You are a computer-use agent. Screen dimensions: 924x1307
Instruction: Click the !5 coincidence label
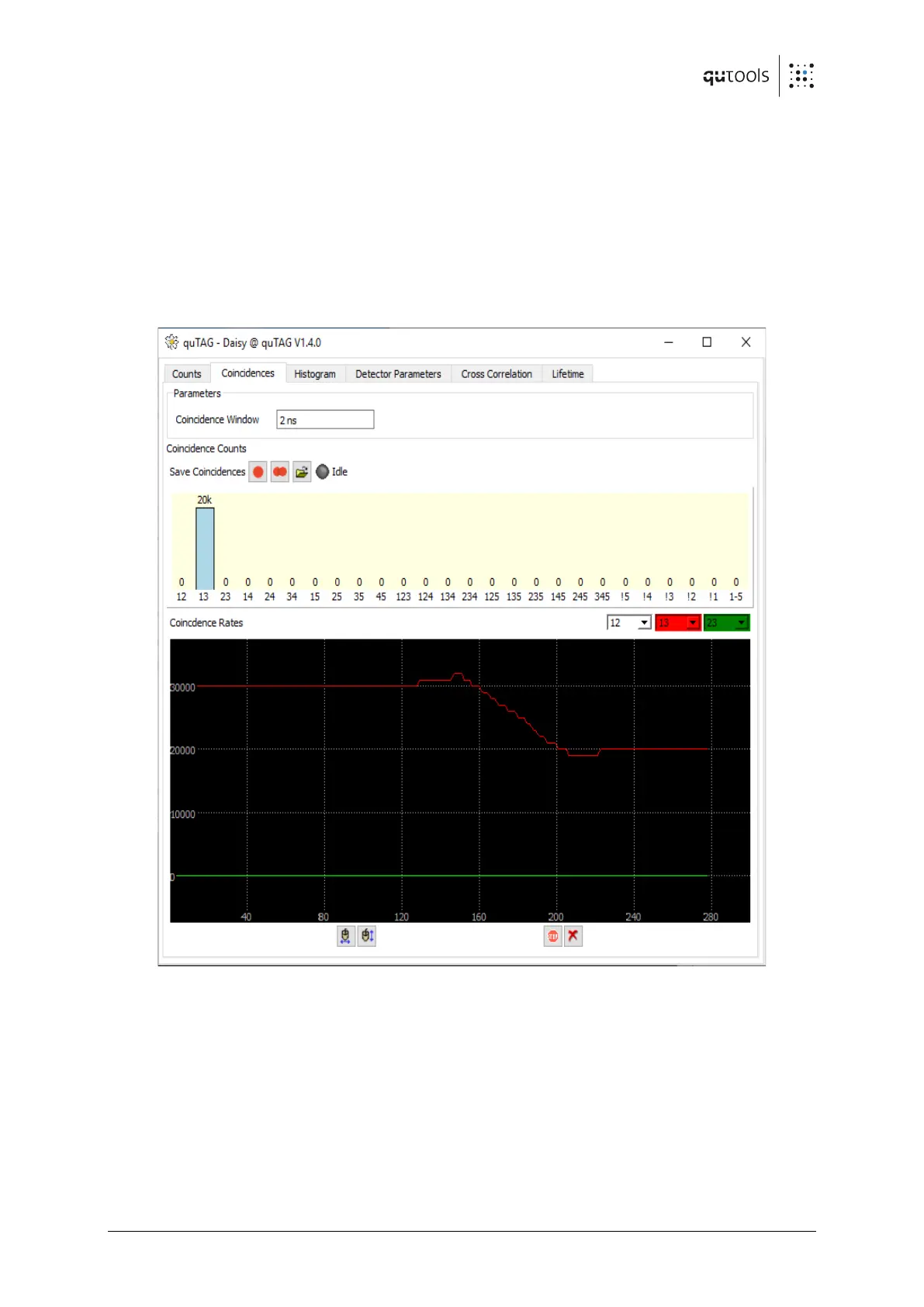point(625,597)
